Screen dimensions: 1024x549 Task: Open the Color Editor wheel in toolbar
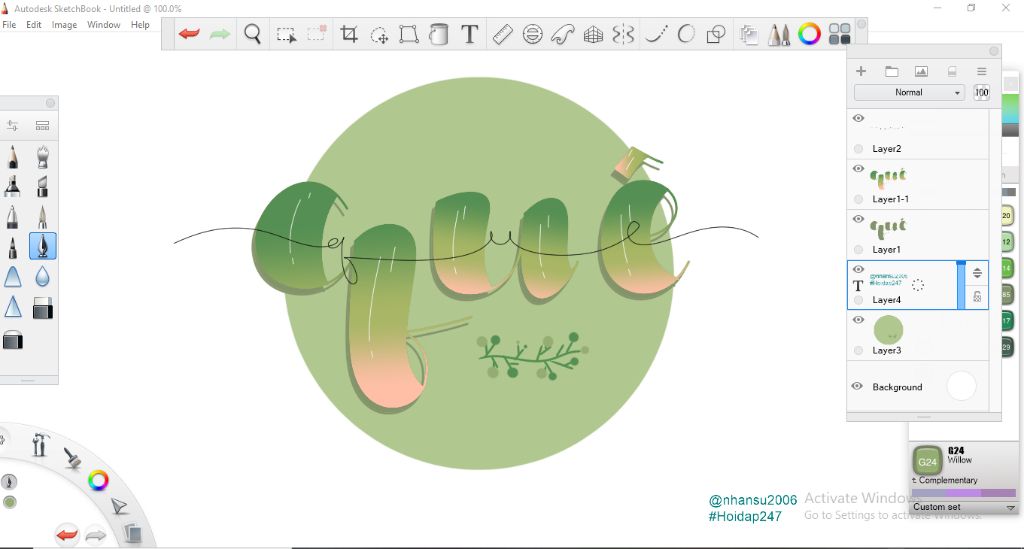tap(809, 33)
